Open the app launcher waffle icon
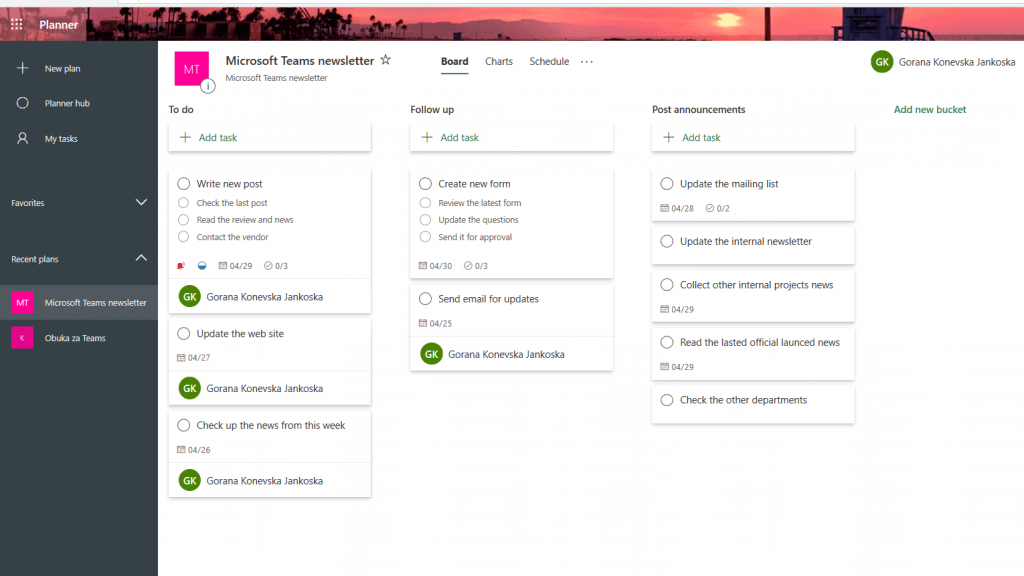The height and width of the screenshot is (576, 1024). coord(16,24)
